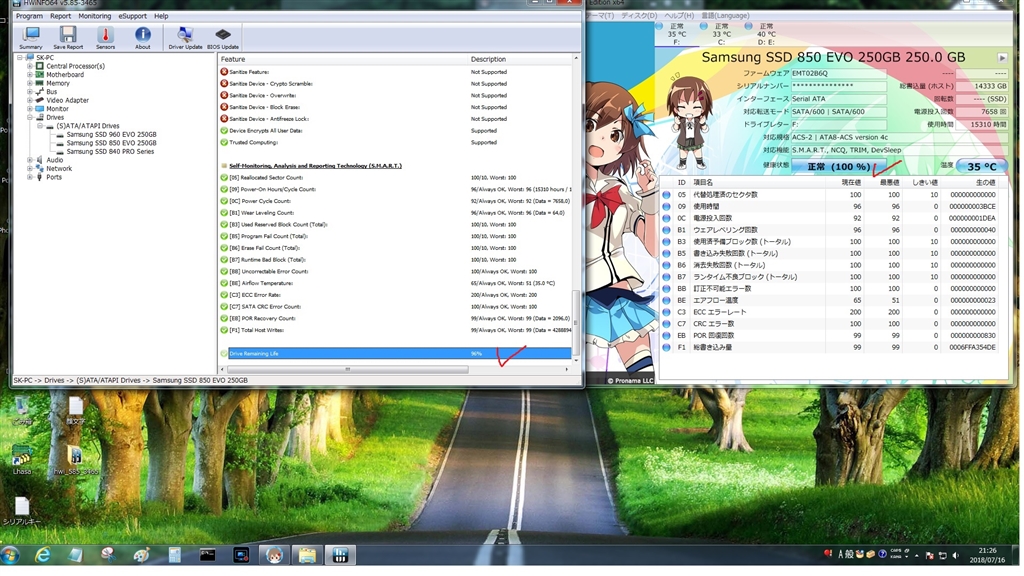
Task: Click the HWiNFO horizontal scrollbar thumb
Action: [347, 369]
